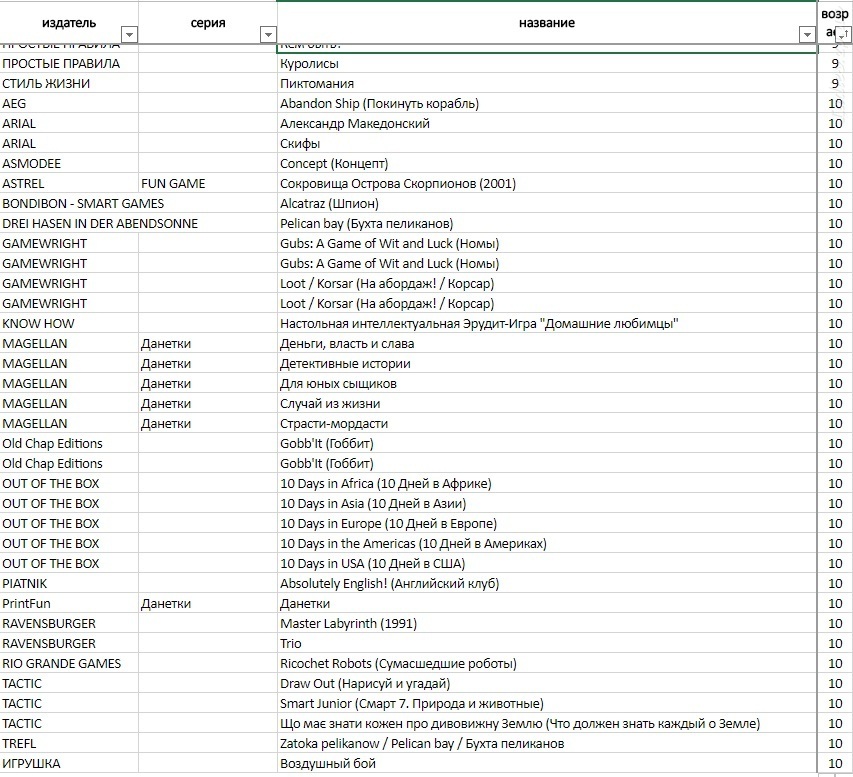Select Данетки series in Страсти-мордасти row
Image resolution: width=853 pixels, height=777 pixels.
coord(208,423)
